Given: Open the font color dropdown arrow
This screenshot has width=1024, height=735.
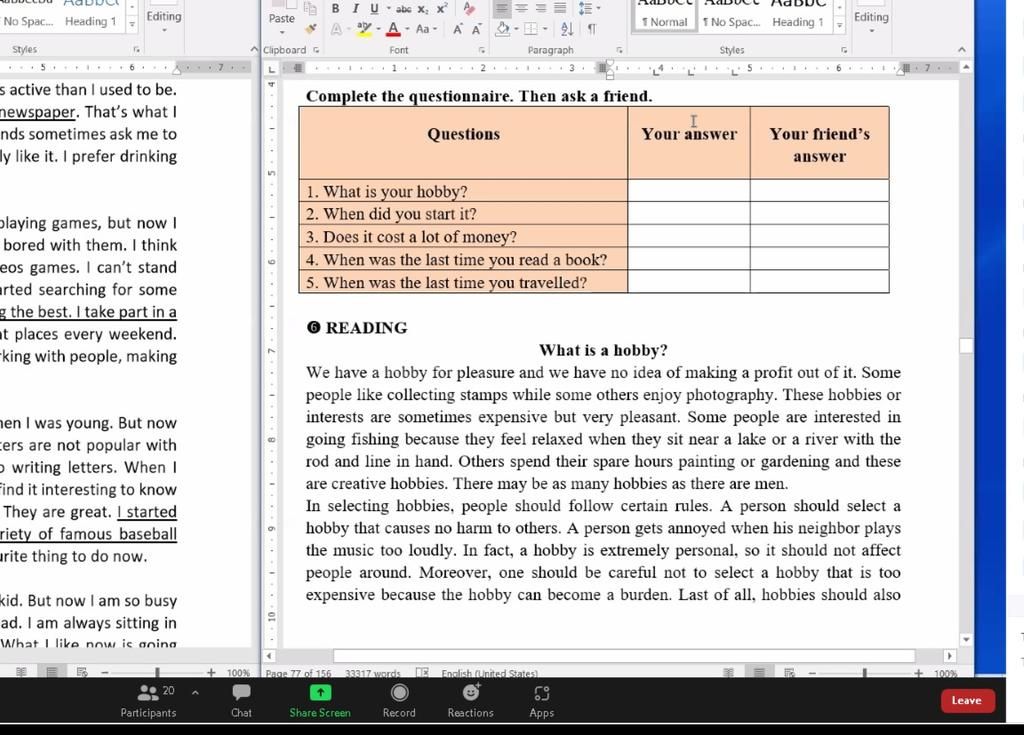Looking at the screenshot, I should [x=408, y=29].
